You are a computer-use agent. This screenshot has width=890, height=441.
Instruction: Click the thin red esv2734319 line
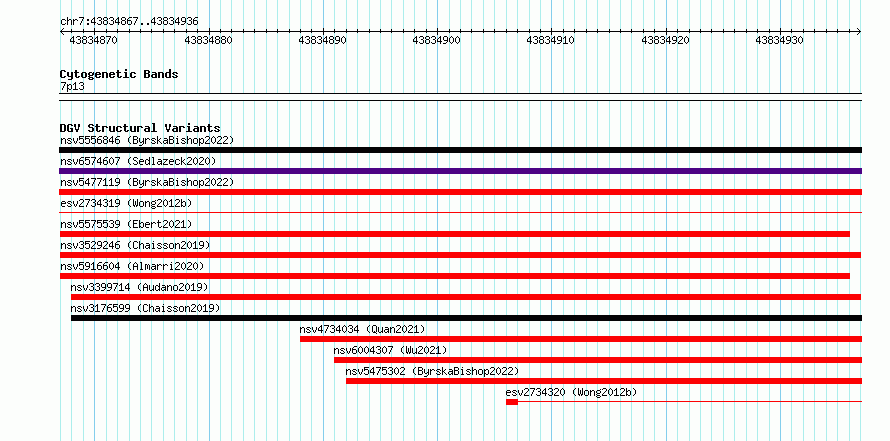(460, 212)
